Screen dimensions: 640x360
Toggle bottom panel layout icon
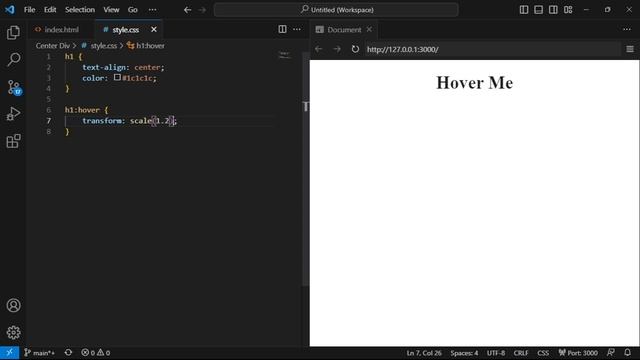click(x=538, y=9)
